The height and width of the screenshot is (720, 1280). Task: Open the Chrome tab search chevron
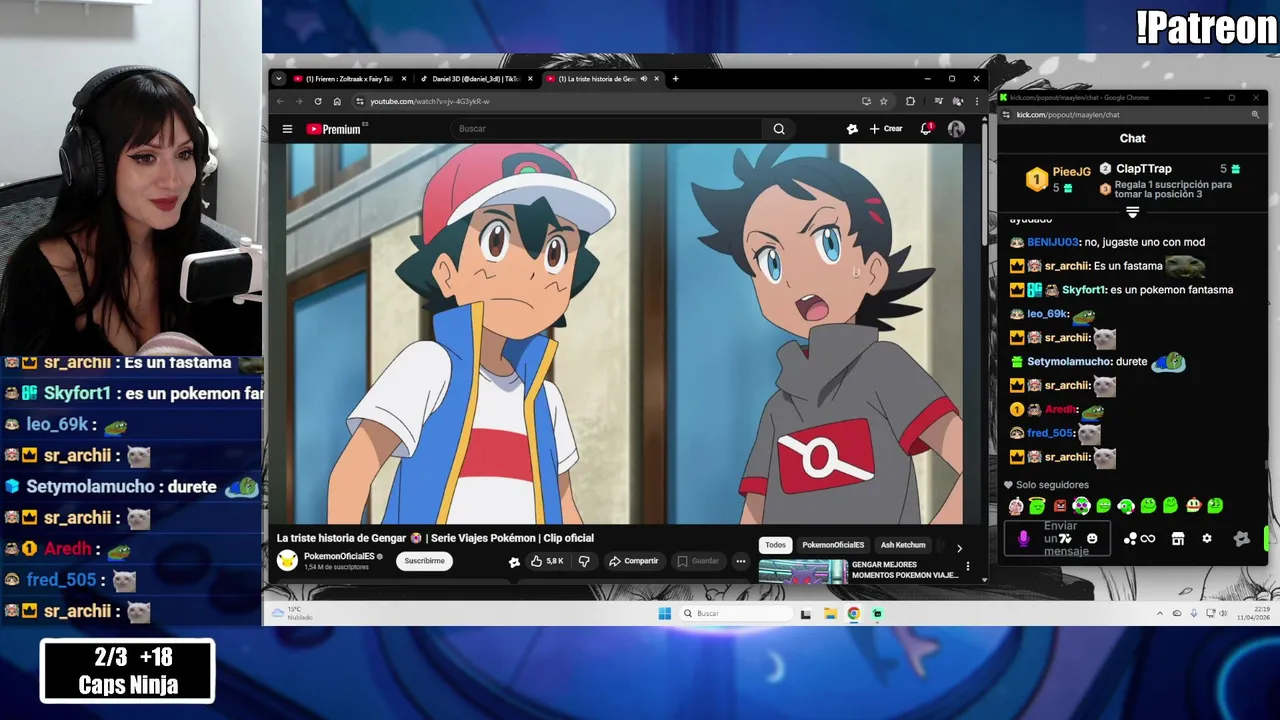(280, 79)
